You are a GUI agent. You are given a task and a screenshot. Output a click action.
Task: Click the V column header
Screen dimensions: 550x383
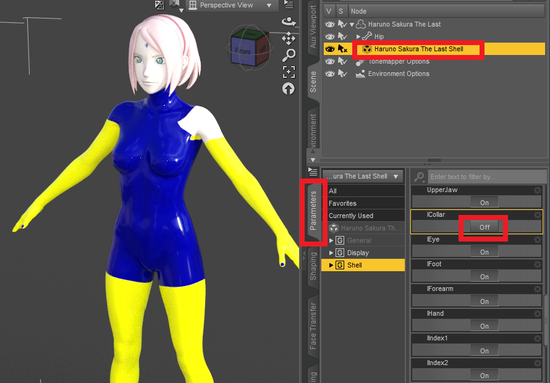(329, 11)
